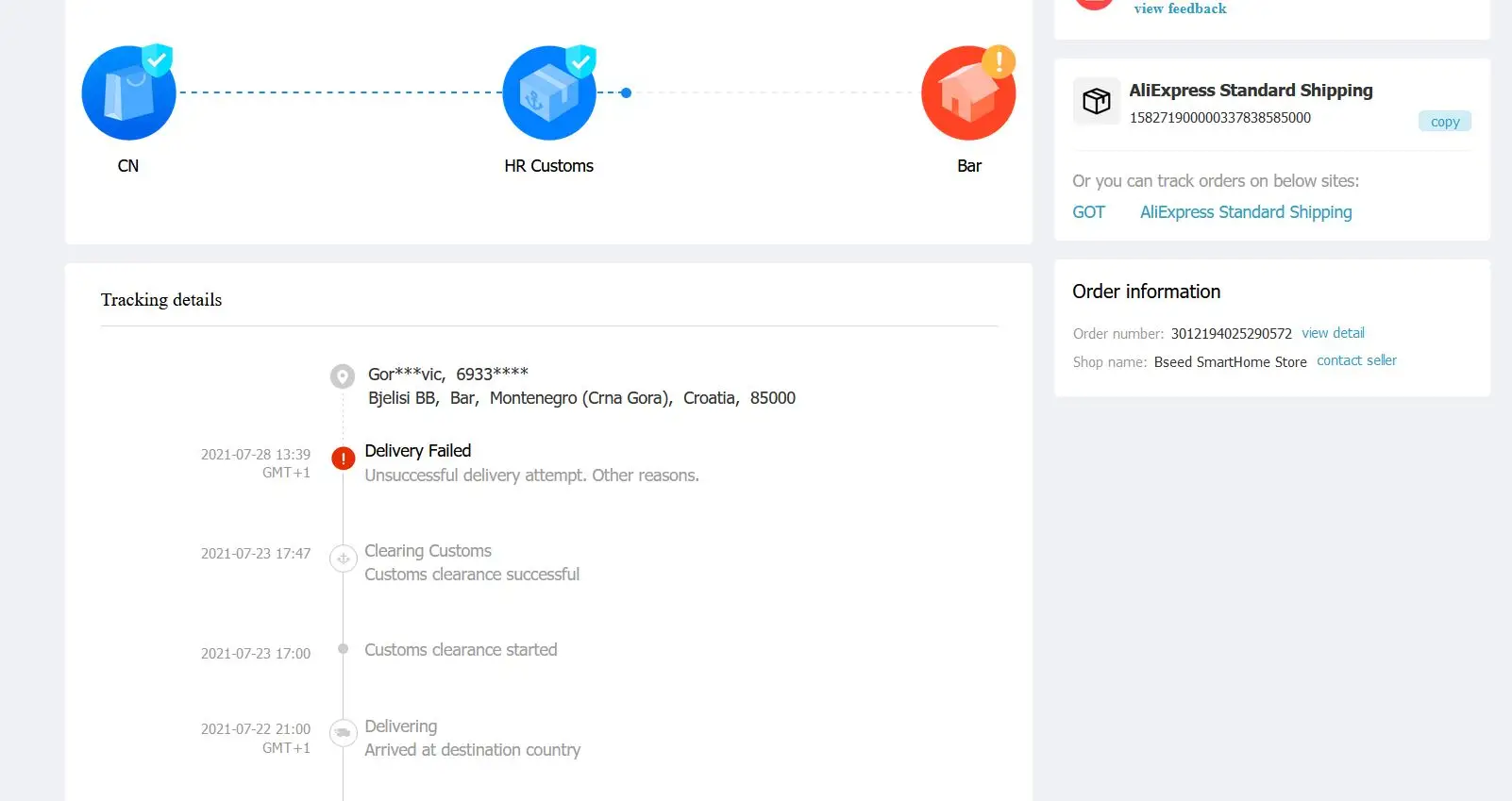Click the CN label under the origin icon
The image size is (1512, 801).
(x=128, y=166)
